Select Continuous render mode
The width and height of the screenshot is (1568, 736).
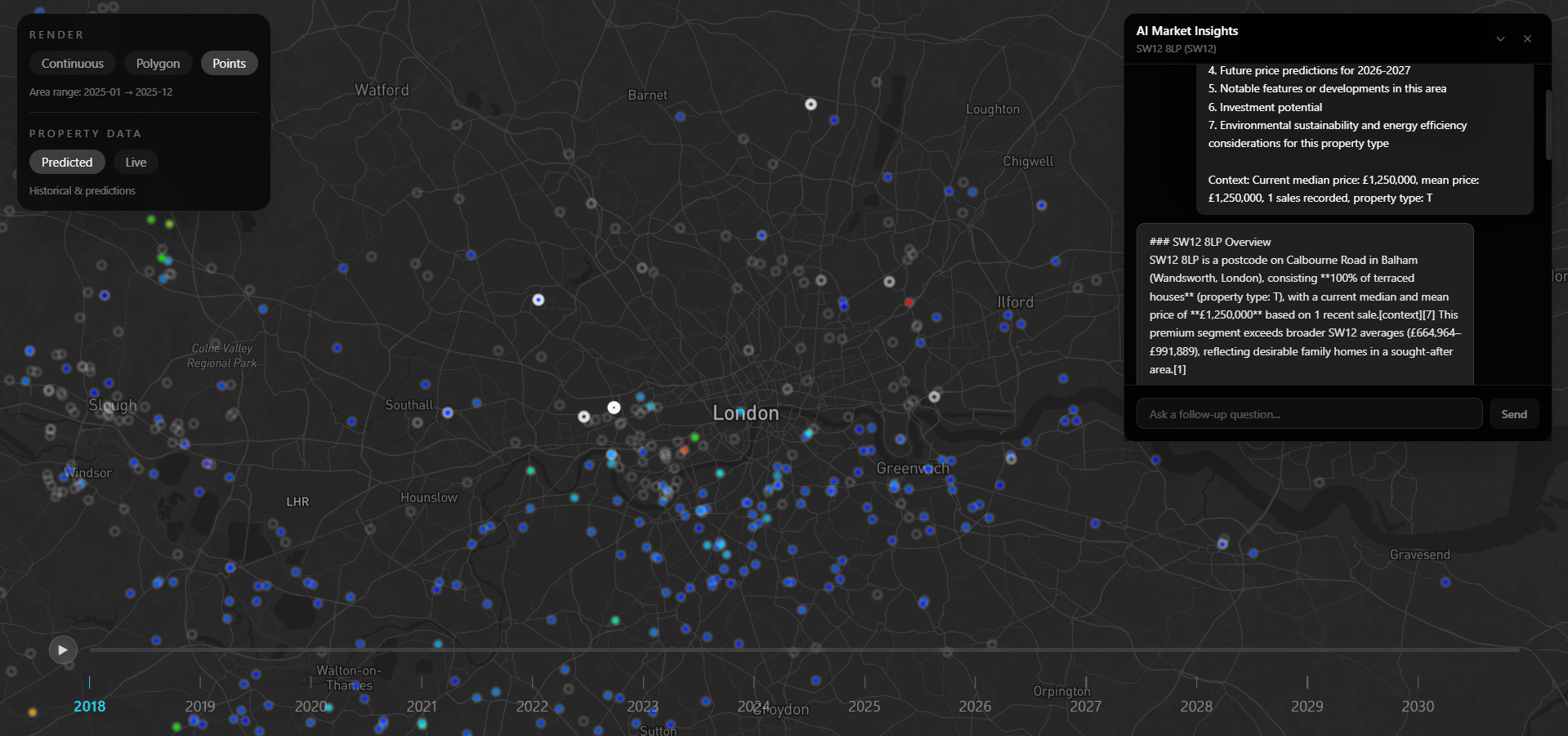(72, 63)
